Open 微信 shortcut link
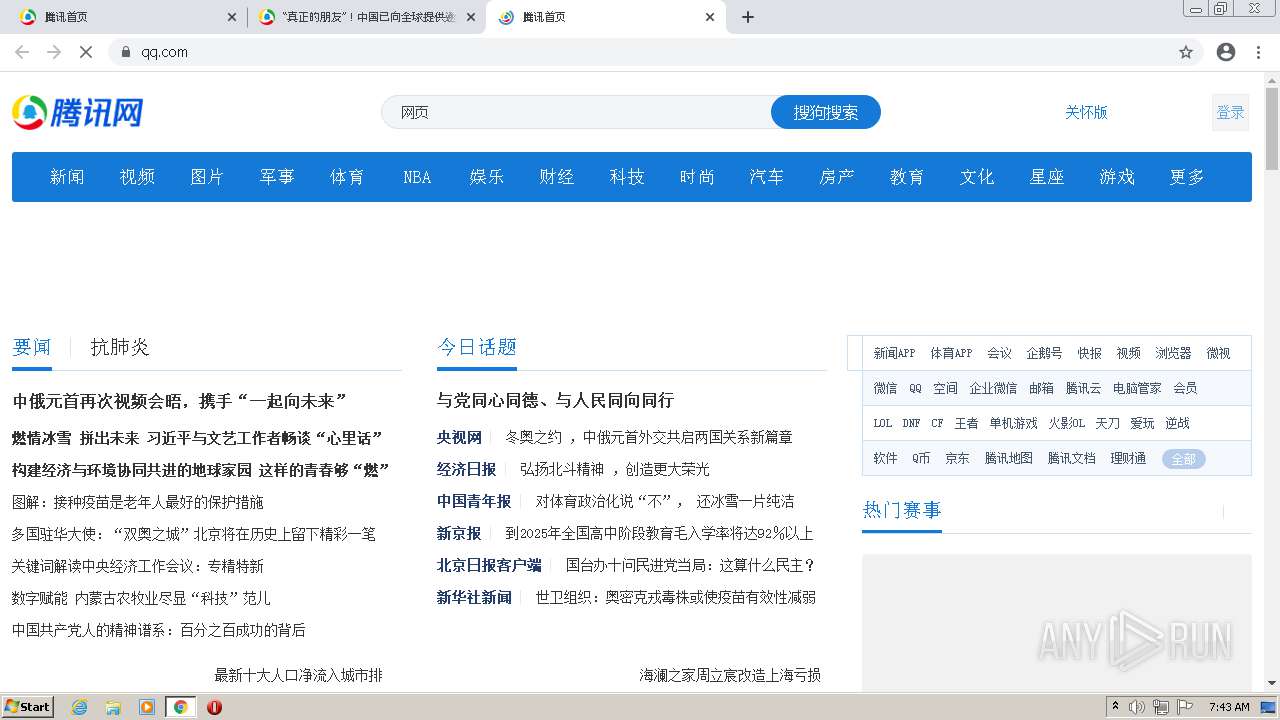Viewport: 1280px width, 720px height. 885,388
